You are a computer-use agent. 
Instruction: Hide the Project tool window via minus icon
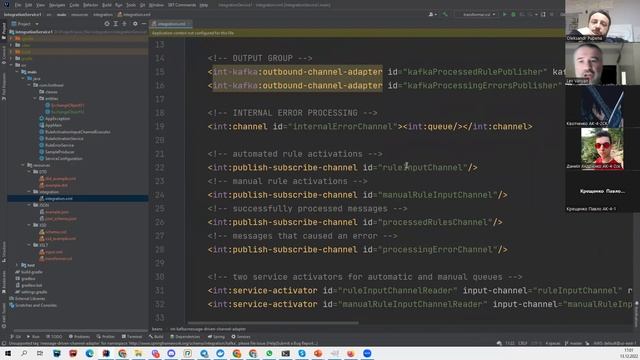[x=144, y=24]
